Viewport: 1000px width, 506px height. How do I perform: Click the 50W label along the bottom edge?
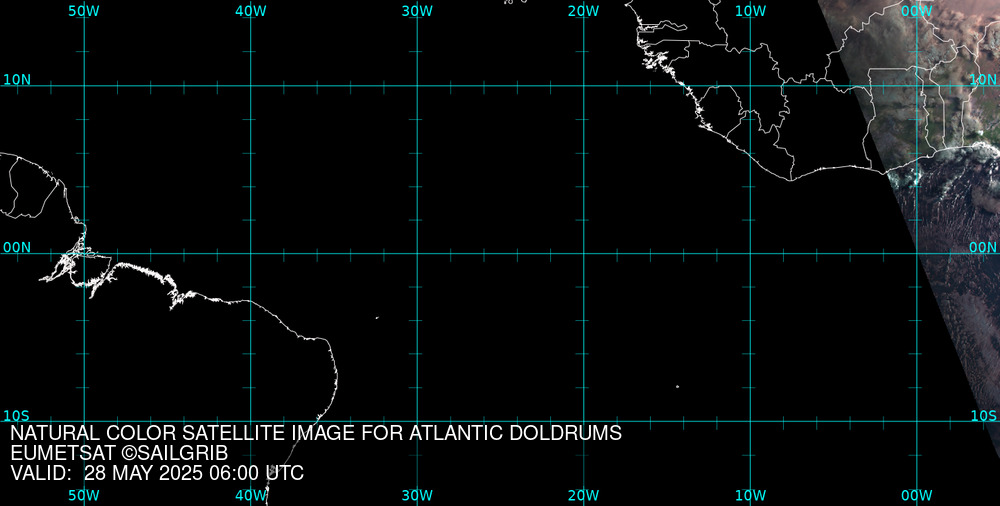(x=84, y=495)
